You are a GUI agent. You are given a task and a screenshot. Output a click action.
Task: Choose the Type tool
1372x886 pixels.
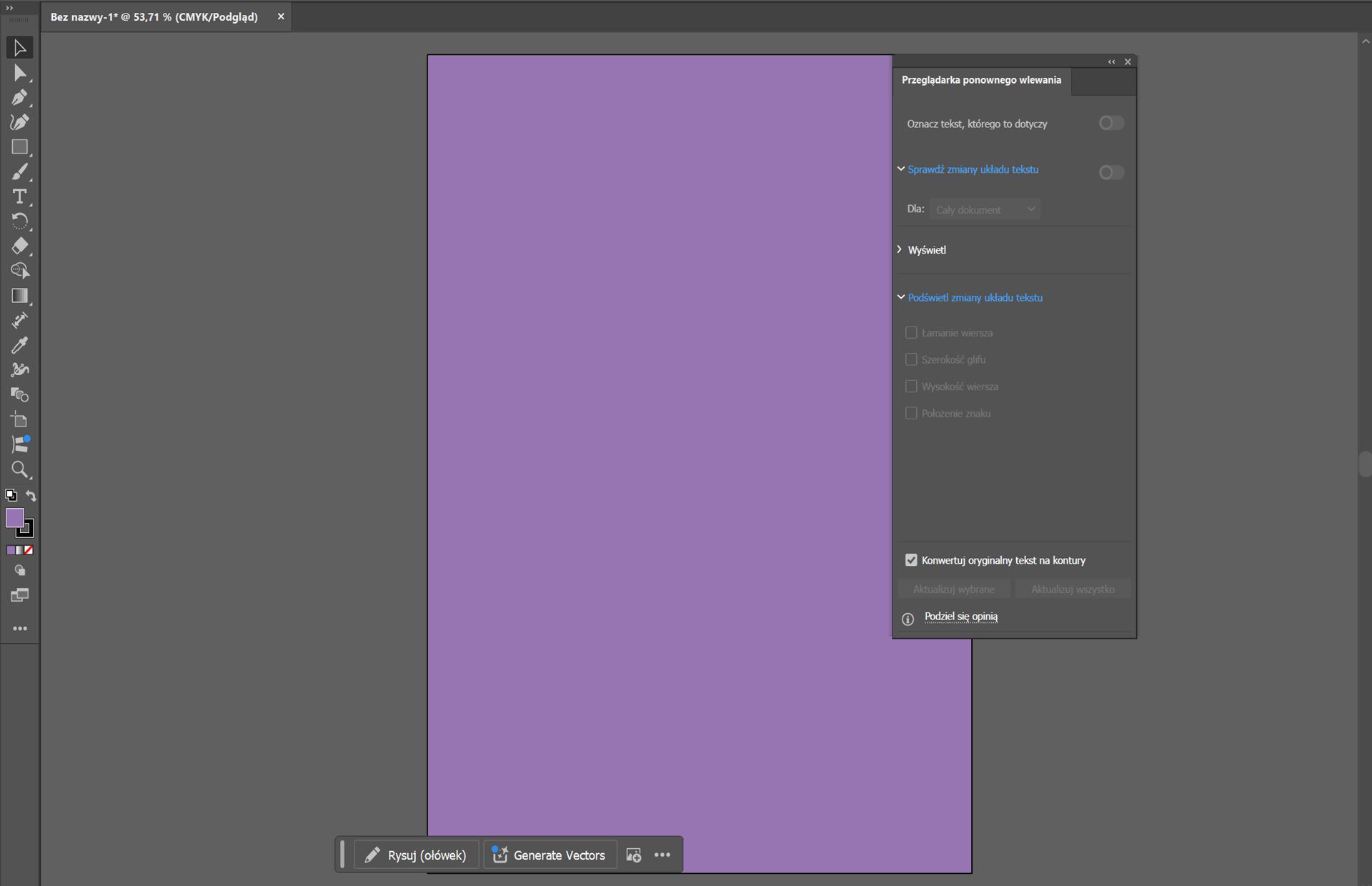(x=19, y=196)
